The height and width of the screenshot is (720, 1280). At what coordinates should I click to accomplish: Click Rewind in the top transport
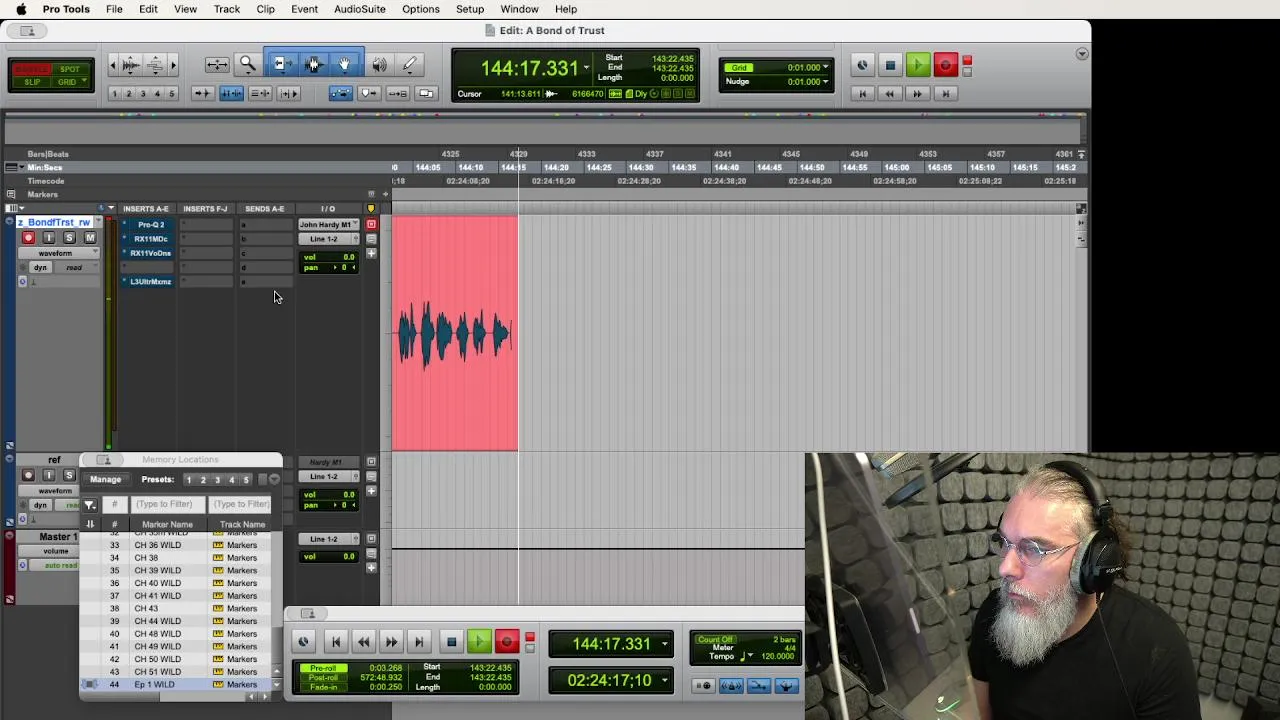pyautogui.click(x=889, y=93)
